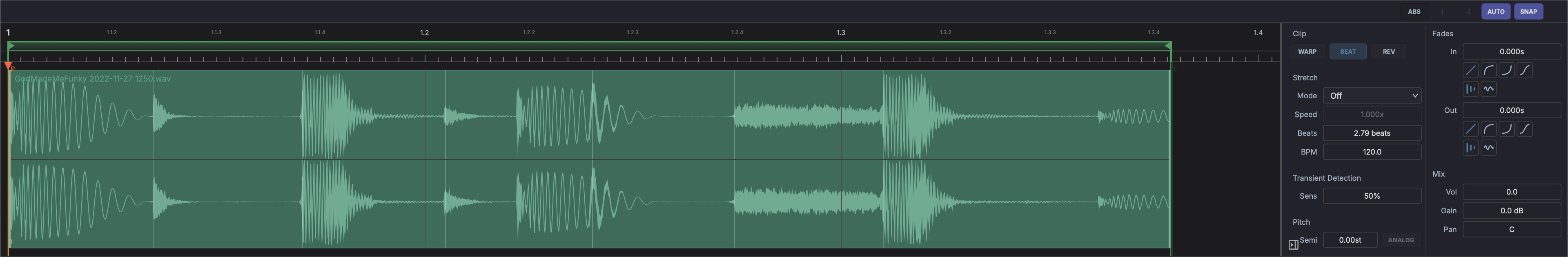Click Fade Out vertical bars icon

click(x=1470, y=148)
